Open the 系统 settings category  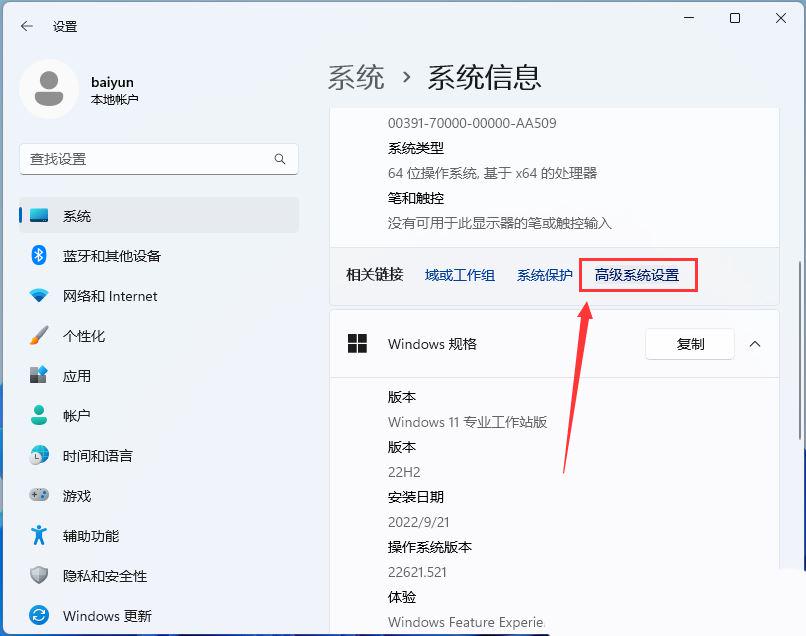coord(159,215)
